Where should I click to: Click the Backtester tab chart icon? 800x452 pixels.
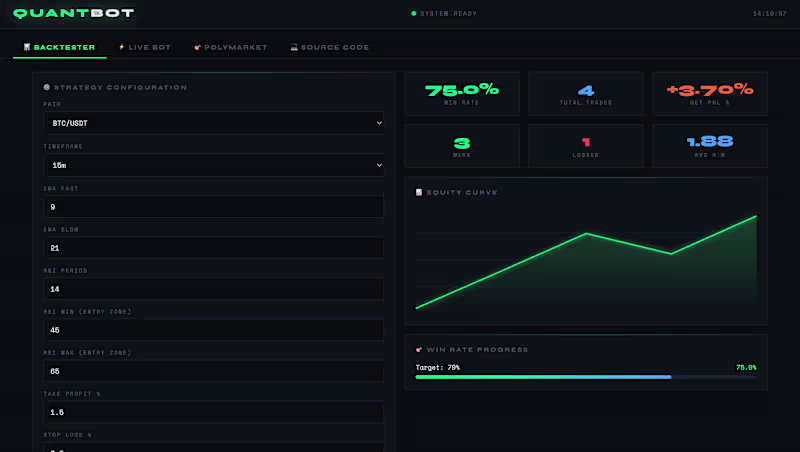point(27,47)
